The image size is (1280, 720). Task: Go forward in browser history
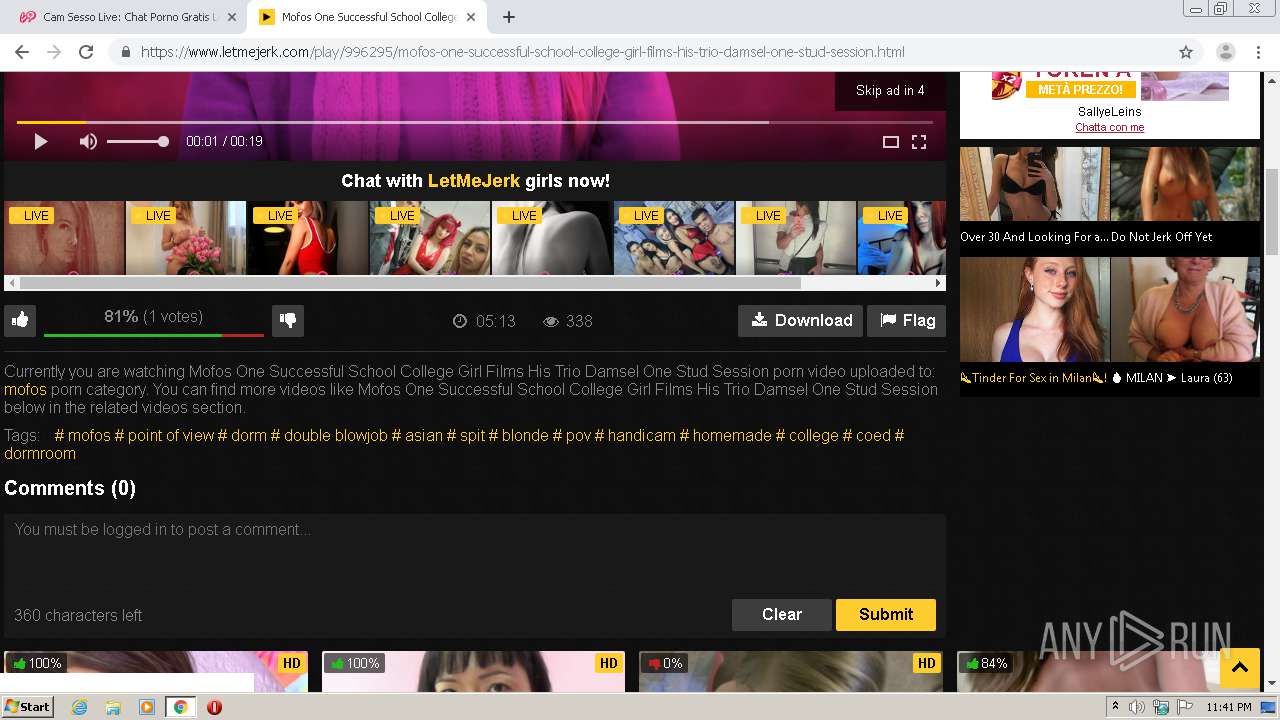(54, 52)
